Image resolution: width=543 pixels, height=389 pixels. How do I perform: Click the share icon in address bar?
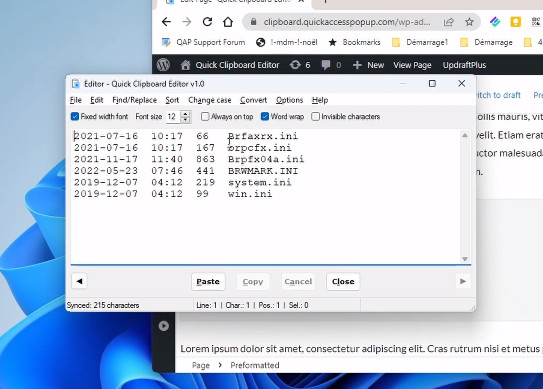point(449,22)
